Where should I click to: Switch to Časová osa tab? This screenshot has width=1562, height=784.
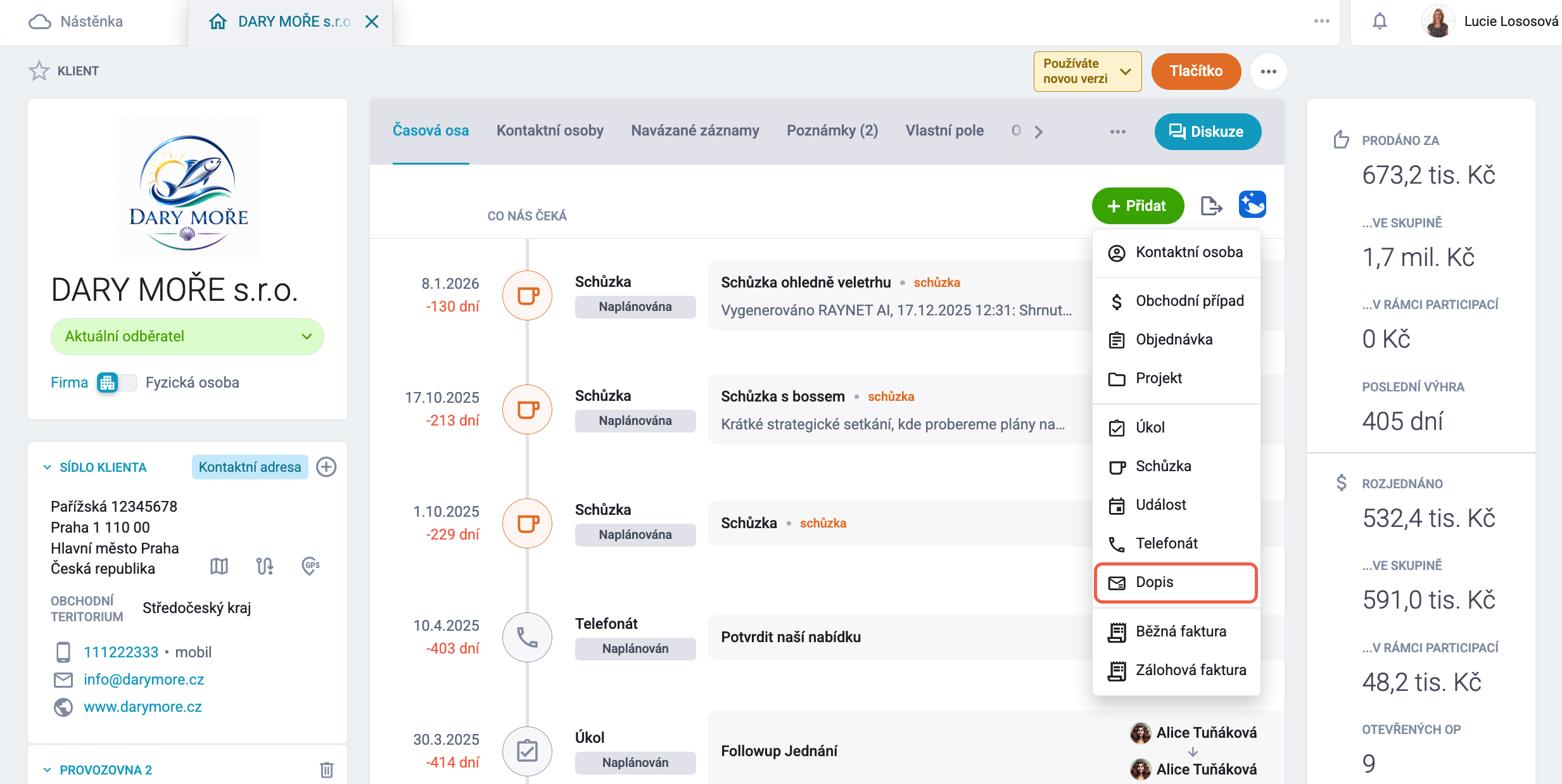[x=431, y=130]
